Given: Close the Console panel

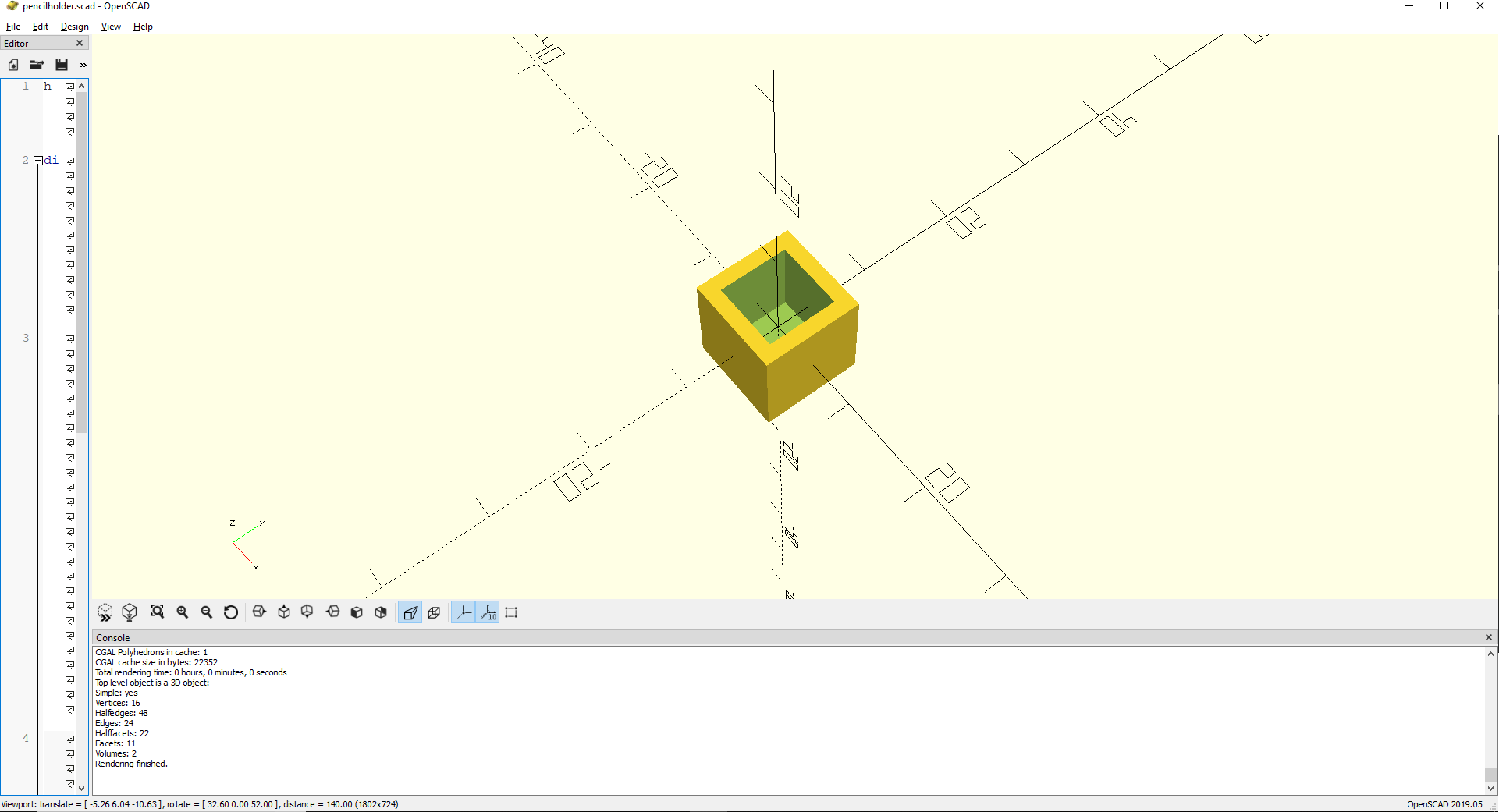Looking at the screenshot, I should [x=1488, y=637].
